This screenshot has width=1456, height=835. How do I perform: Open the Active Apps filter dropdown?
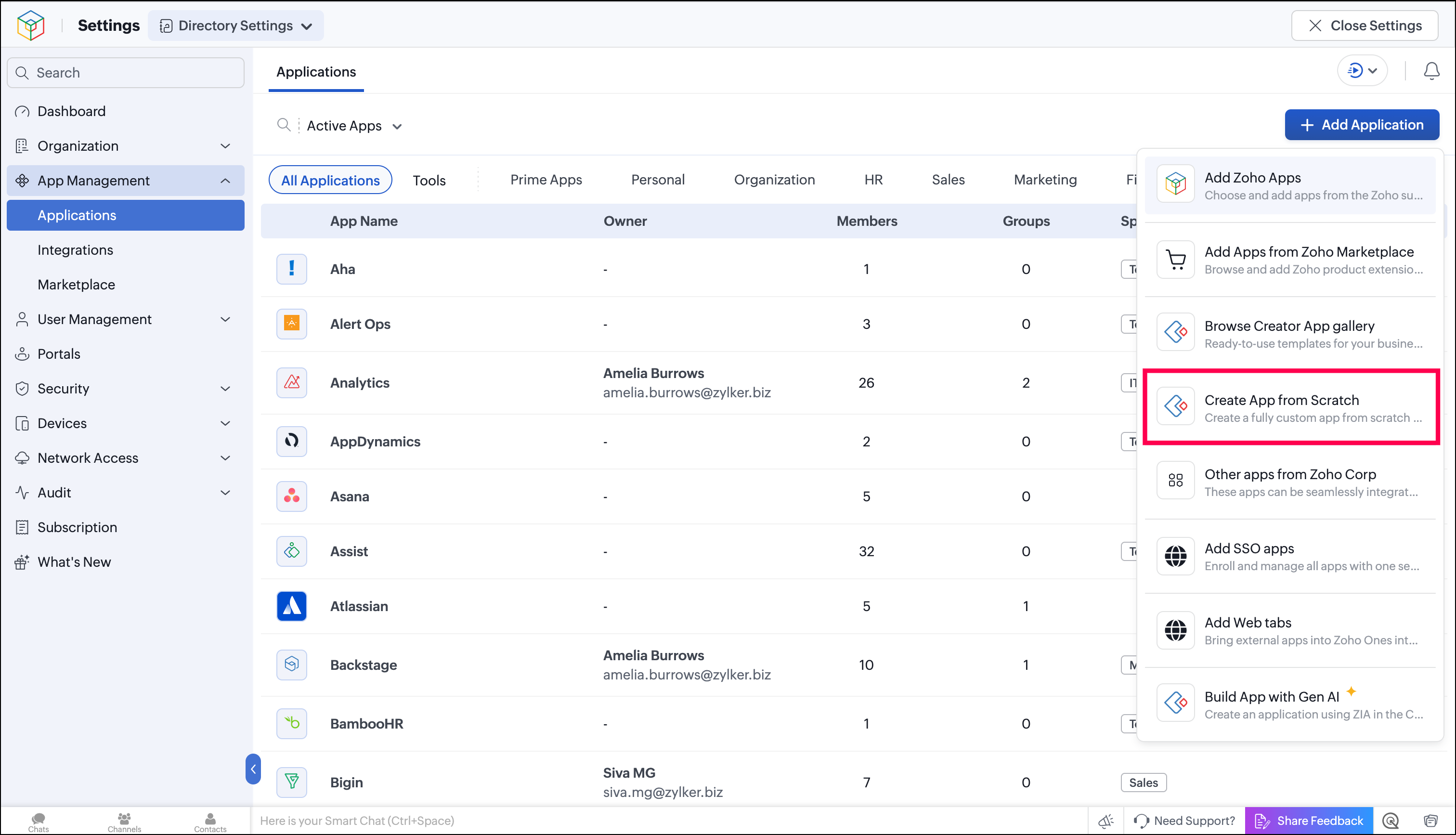354,126
